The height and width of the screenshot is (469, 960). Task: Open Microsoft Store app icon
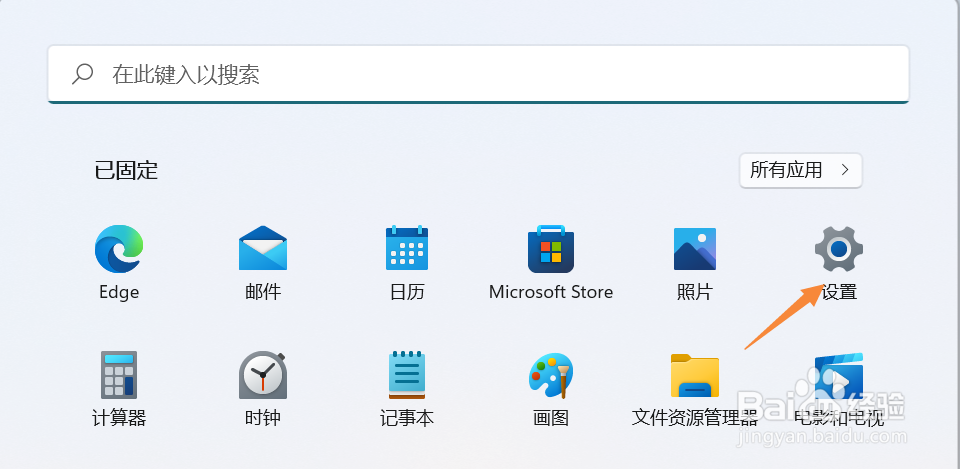point(551,249)
